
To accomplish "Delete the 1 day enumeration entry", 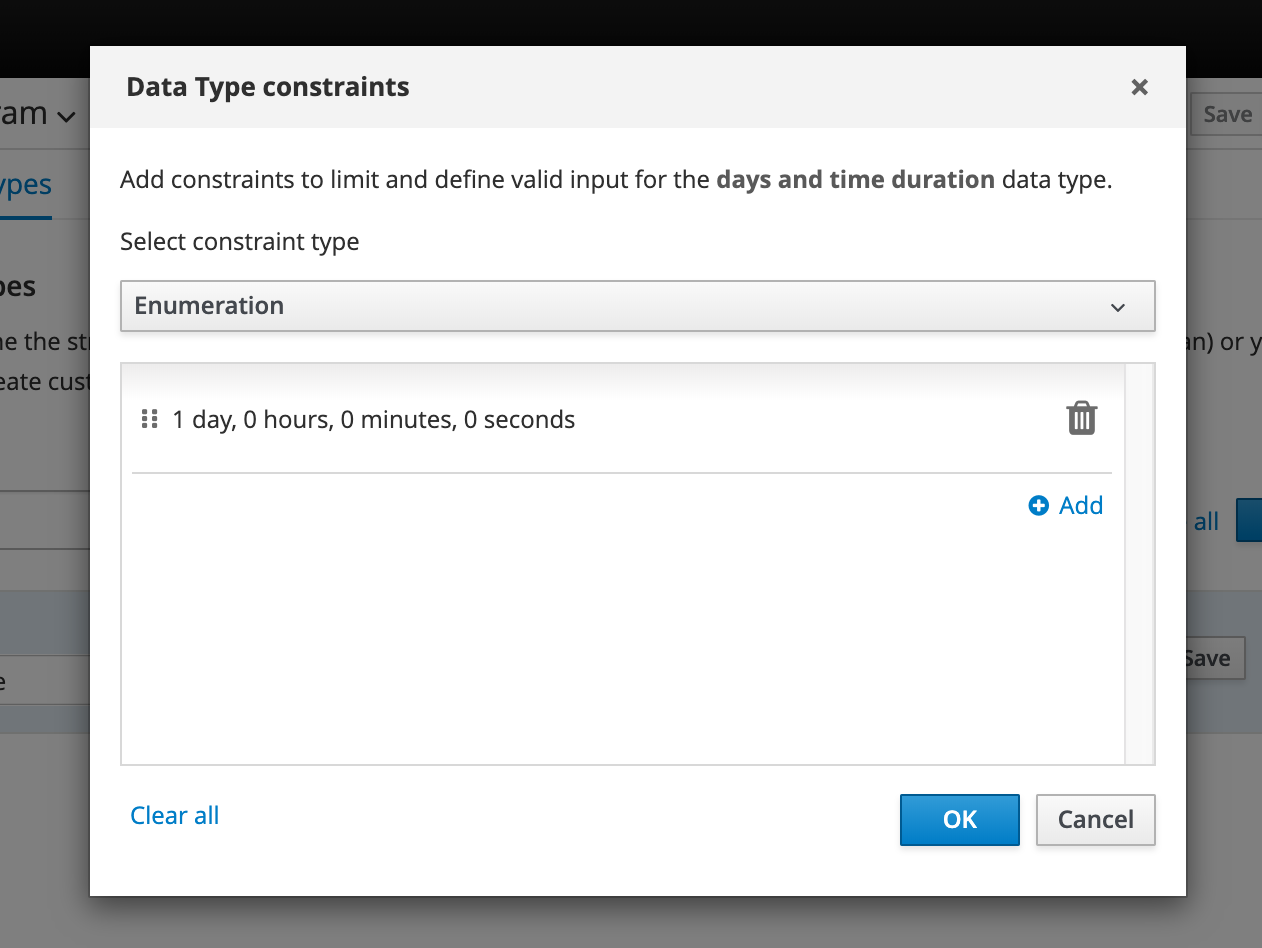I will (1081, 418).
